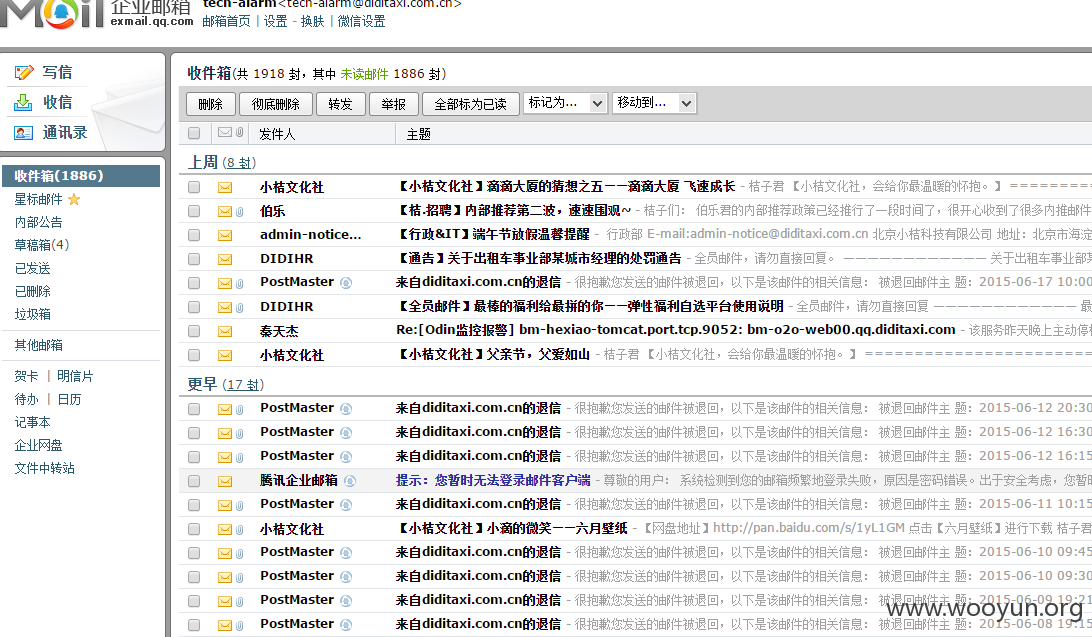Click envelope icon of 小桔文化社 父亲节 row
Image resolution: width=1092 pixels, height=637 pixels.
225,356
